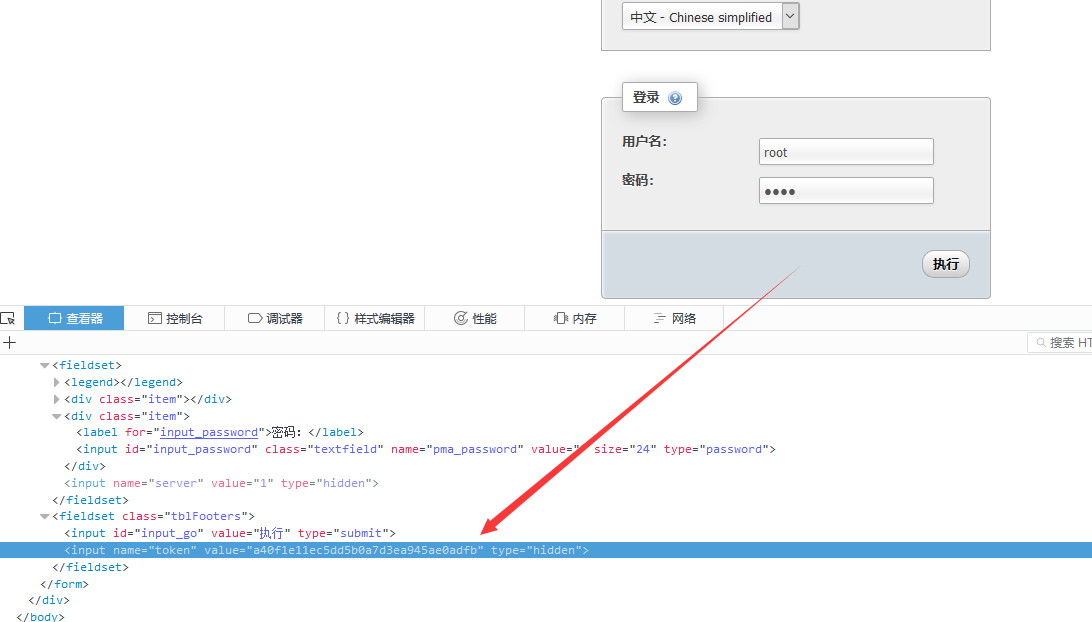Select the hidden token input line
Image resolution: width=1092 pixels, height=622 pixels.
[546, 550]
